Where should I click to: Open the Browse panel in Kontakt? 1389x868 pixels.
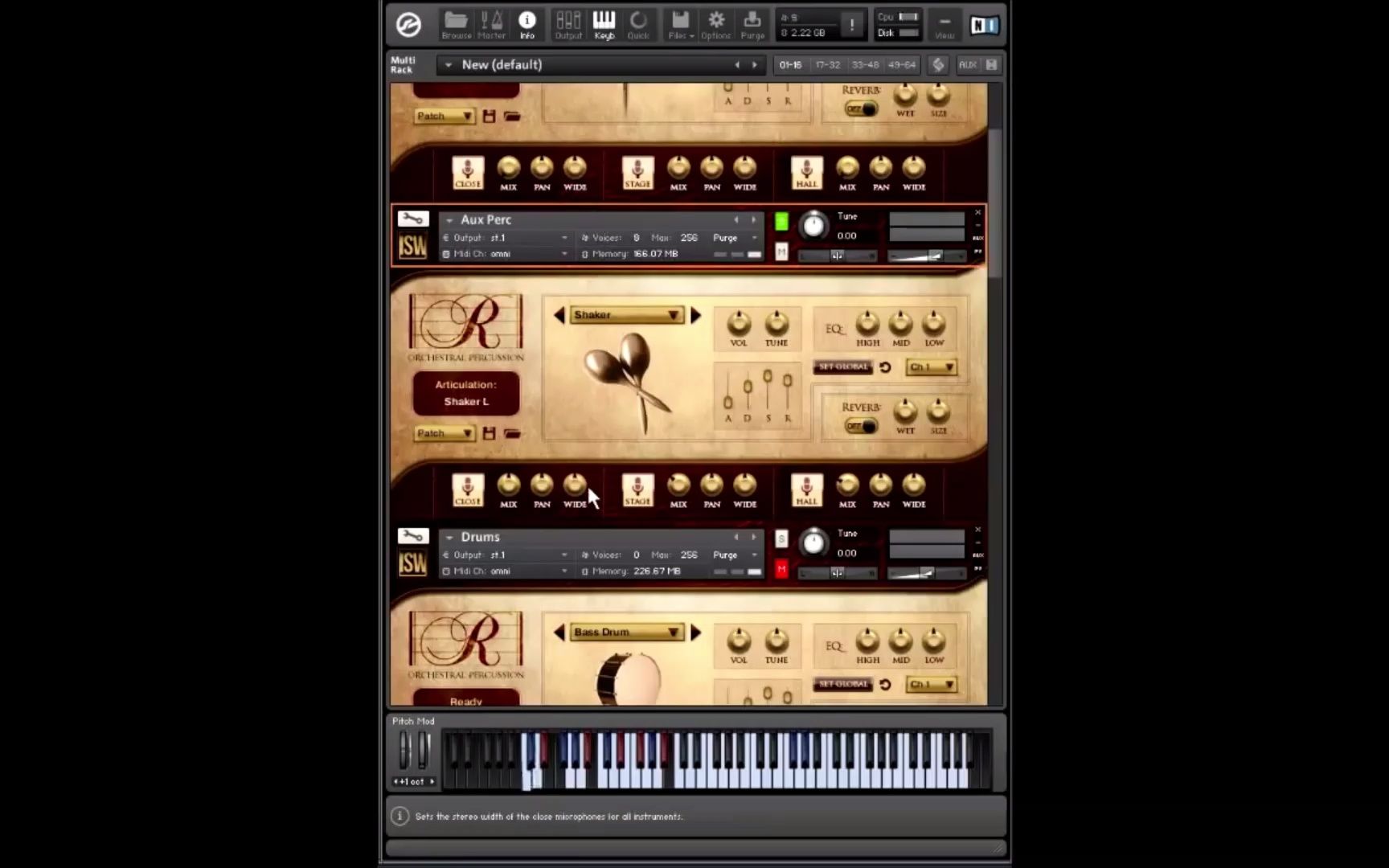[456, 24]
